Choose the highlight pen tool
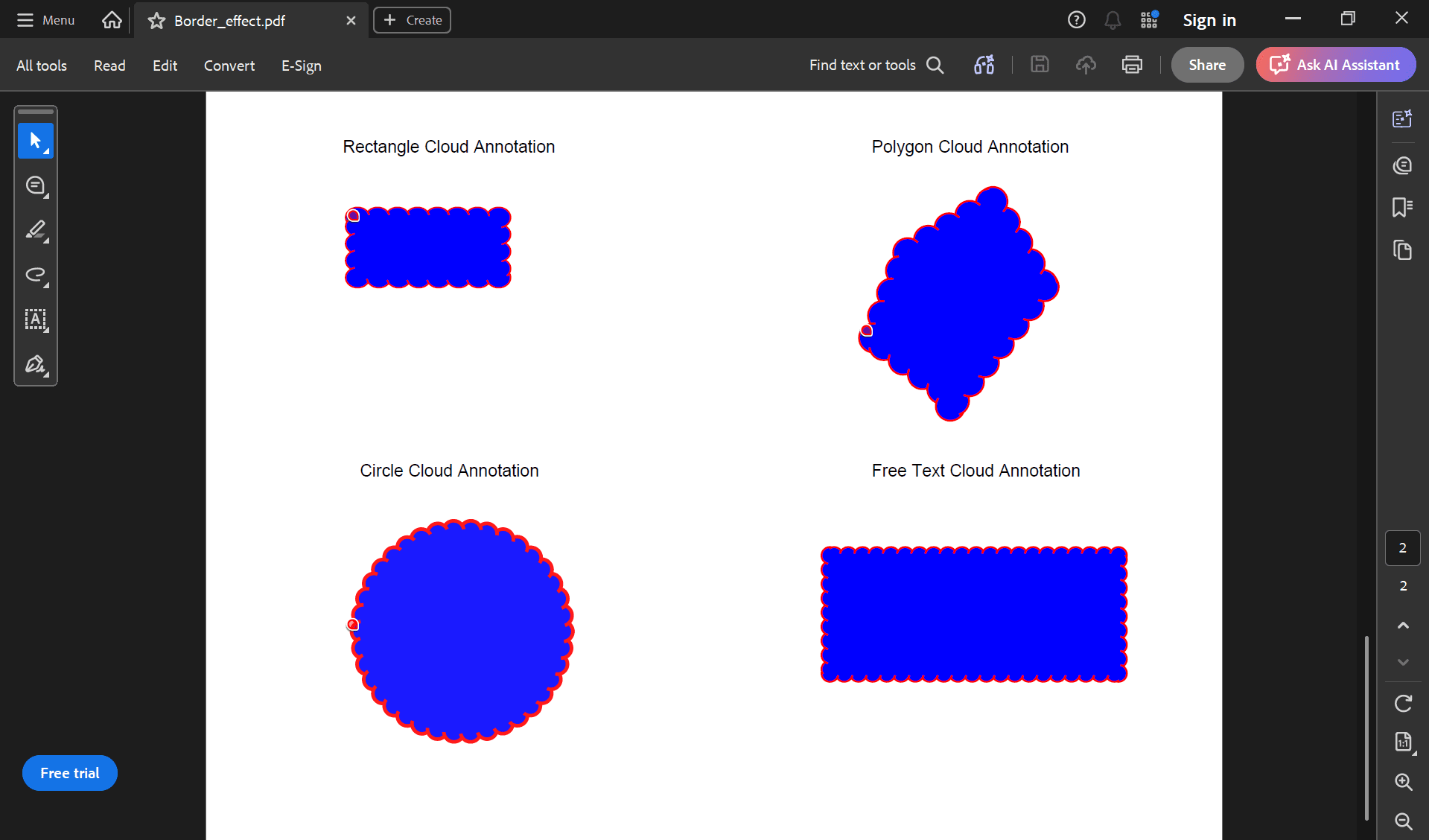This screenshot has width=1429, height=840. click(35, 230)
